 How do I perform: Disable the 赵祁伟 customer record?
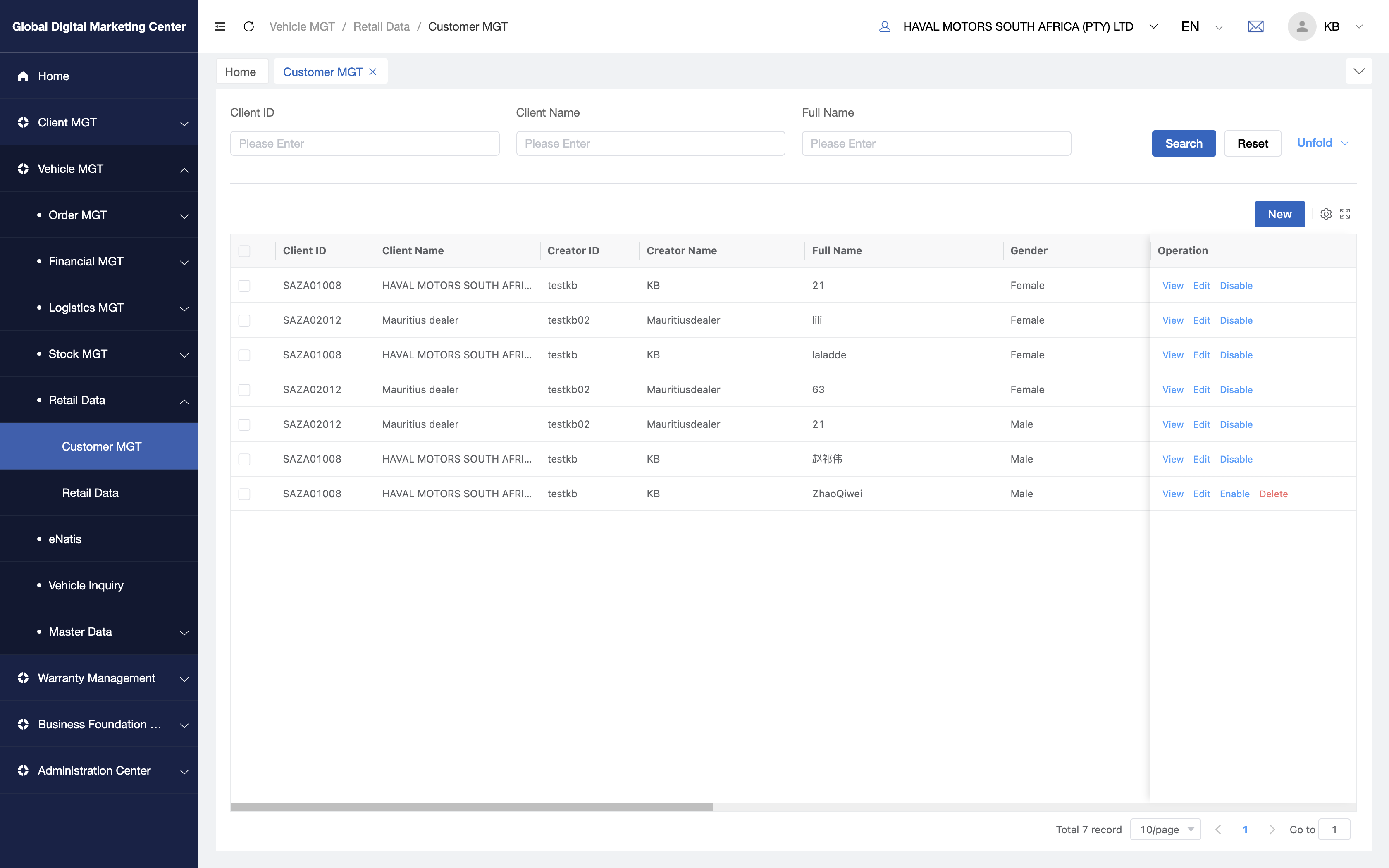point(1236,459)
